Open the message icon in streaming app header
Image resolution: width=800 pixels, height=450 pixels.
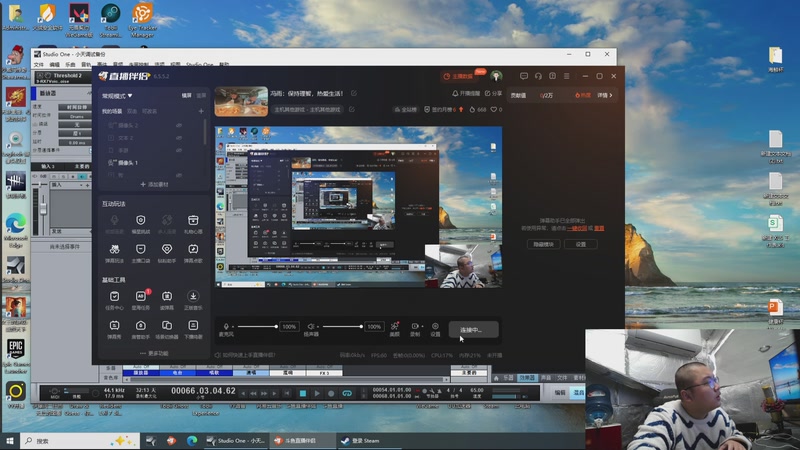pos(523,76)
